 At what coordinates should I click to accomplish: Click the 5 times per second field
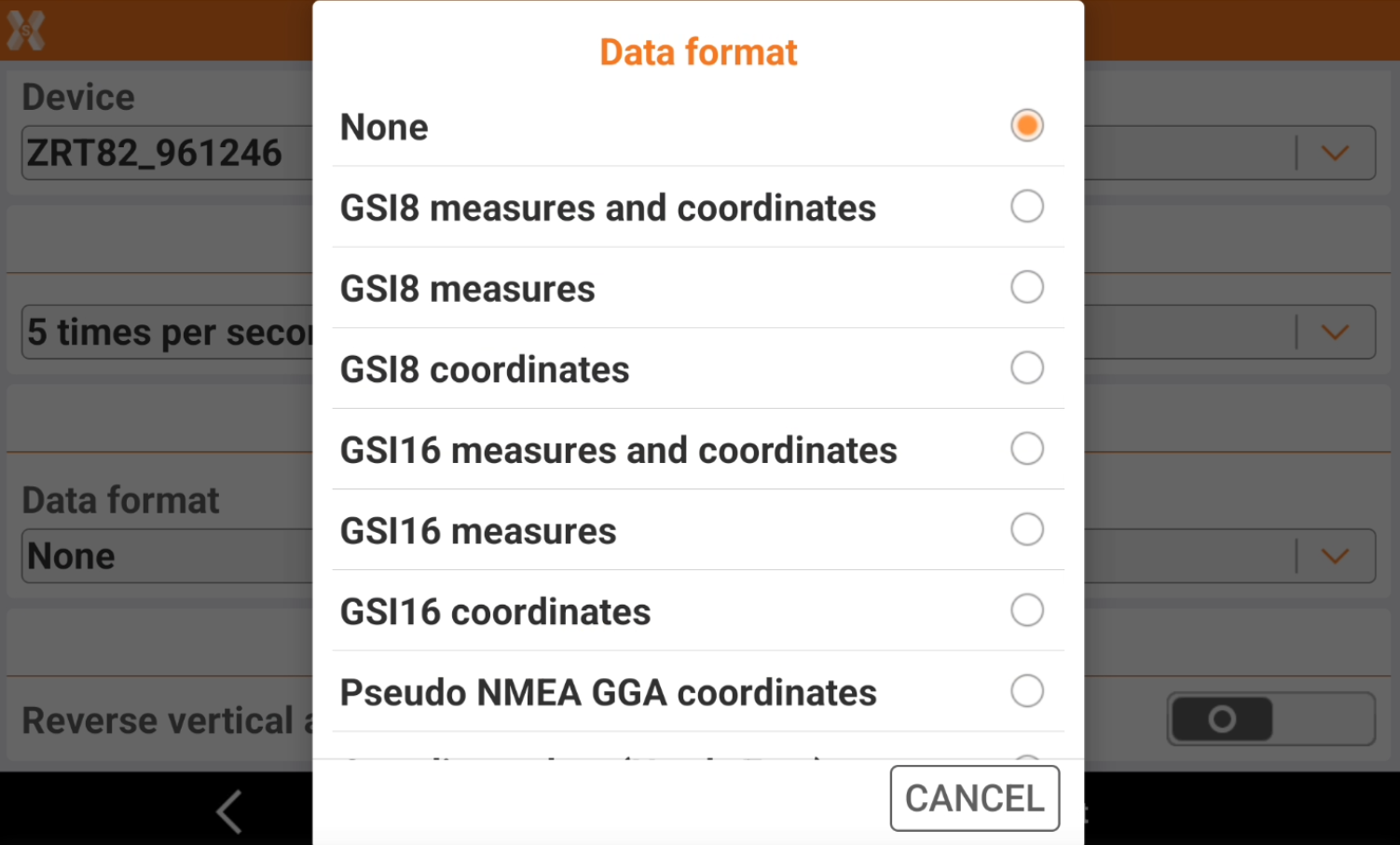[168, 332]
